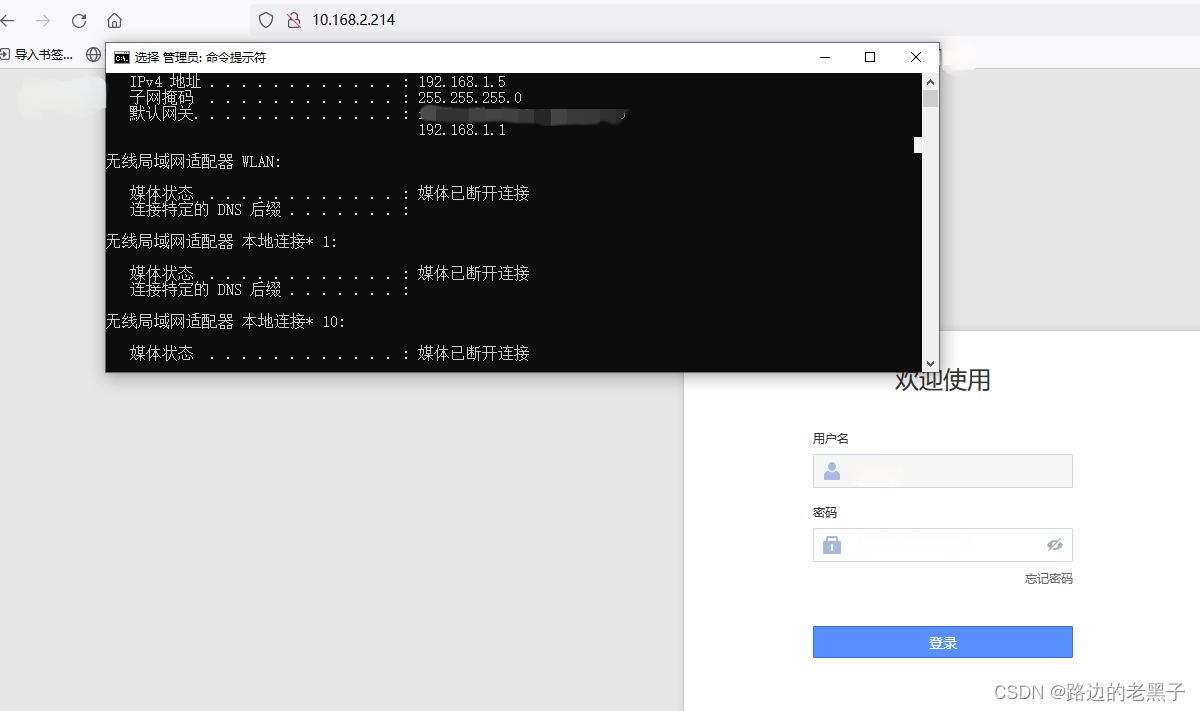The image size is (1200, 711).
Task: Click the command prompt title bar text
Action: coord(200,58)
